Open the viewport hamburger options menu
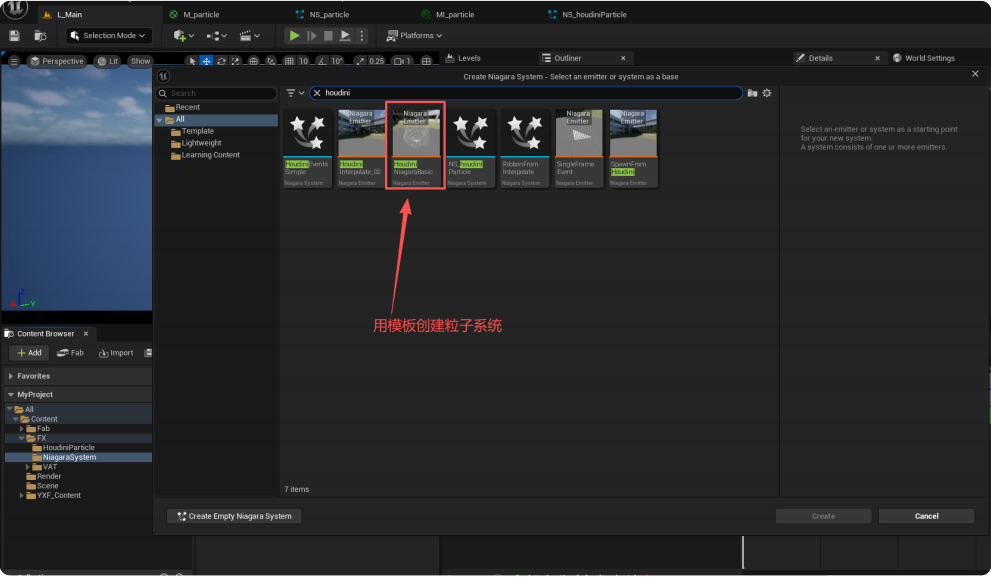 coord(14,61)
